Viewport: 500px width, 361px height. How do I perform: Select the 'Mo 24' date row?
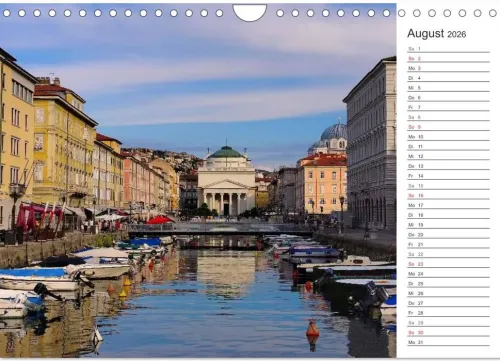tap(448, 274)
